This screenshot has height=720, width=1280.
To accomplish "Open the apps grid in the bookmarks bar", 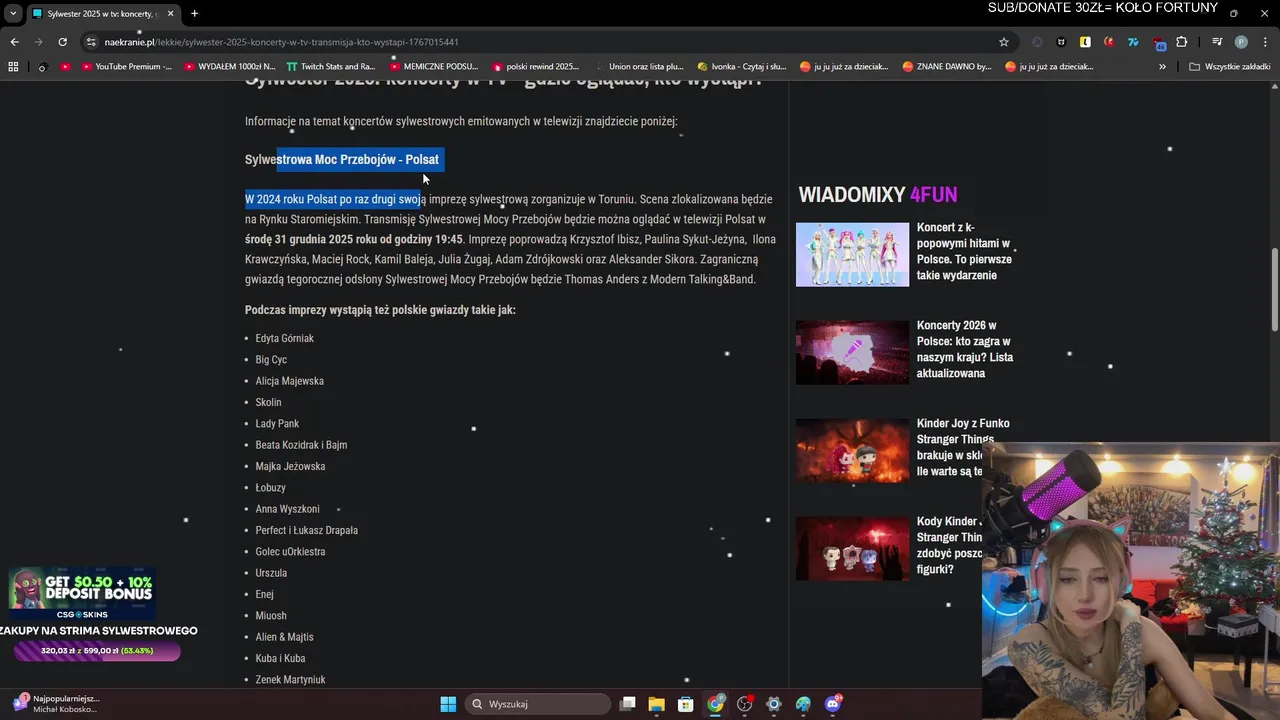I will point(13,67).
